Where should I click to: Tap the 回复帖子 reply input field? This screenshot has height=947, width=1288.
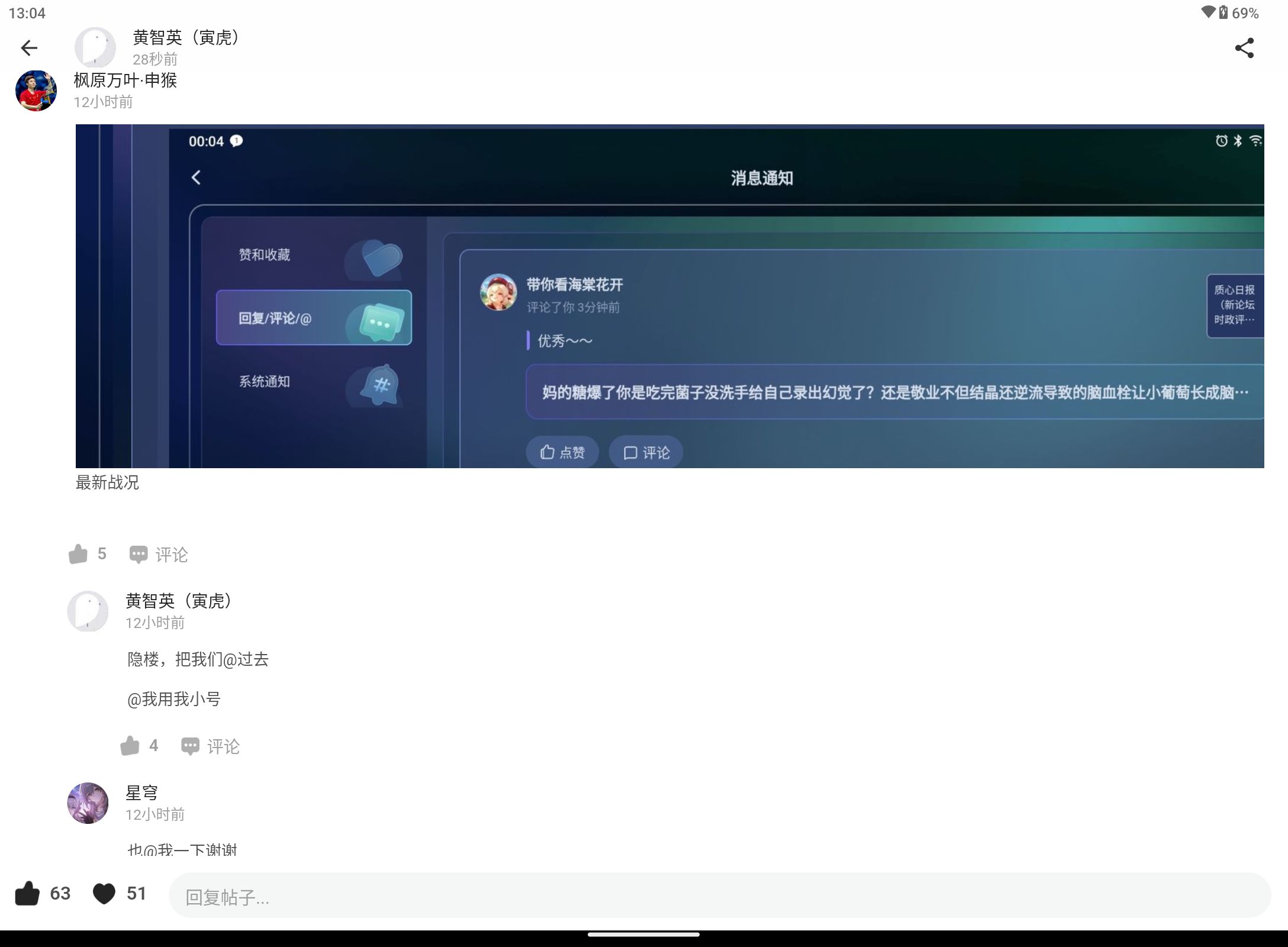[720, 896]
